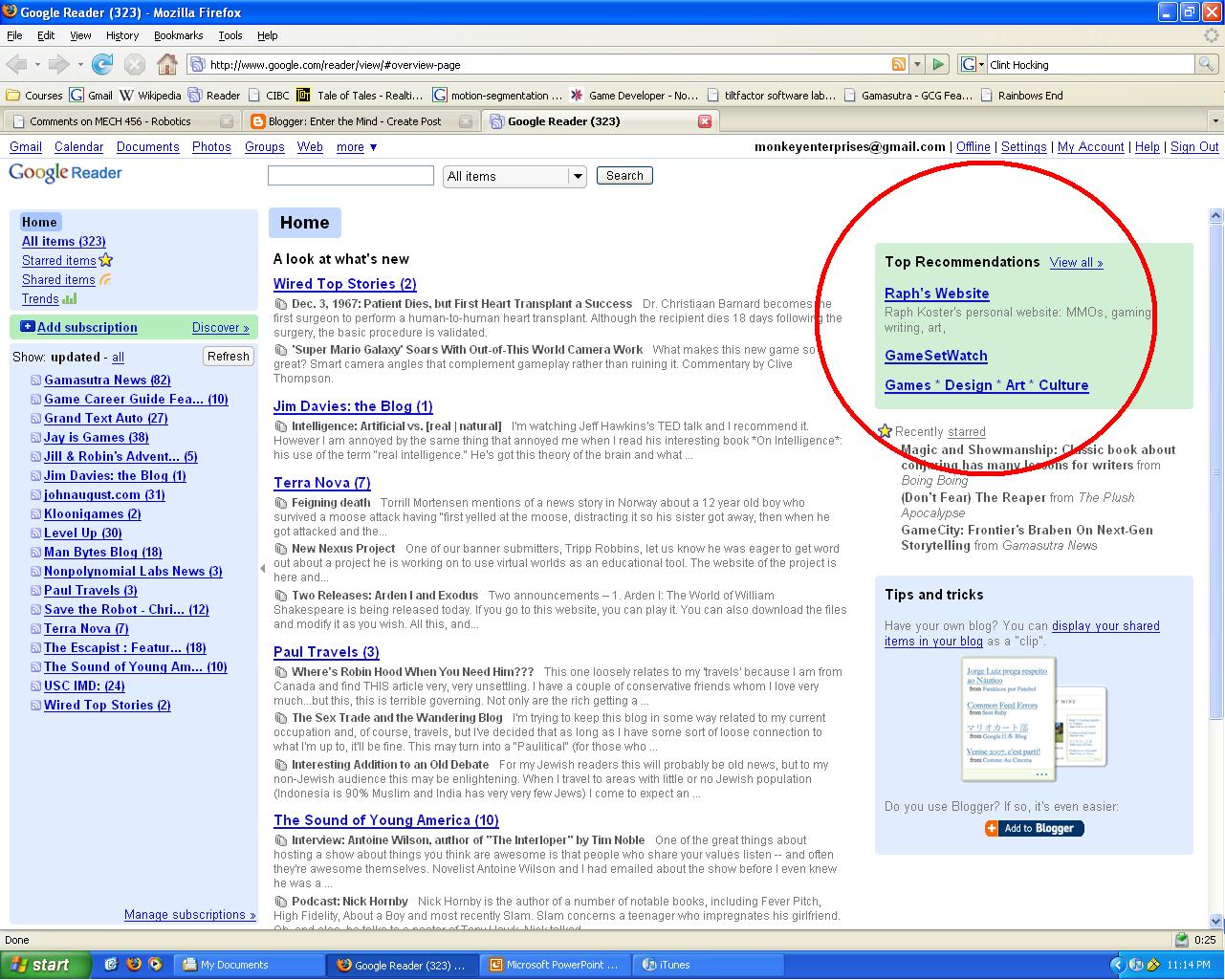Click the Stop loading icon
This screenshot has width=1225, height=980.
click(x=135, y=65)
